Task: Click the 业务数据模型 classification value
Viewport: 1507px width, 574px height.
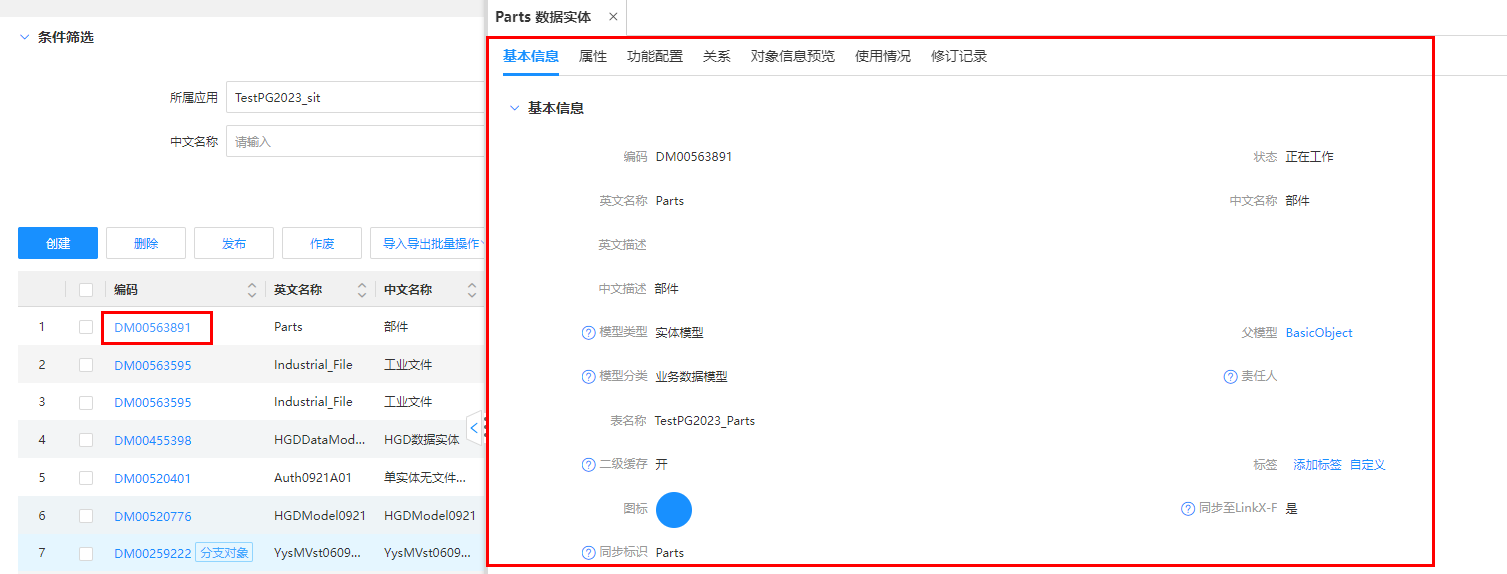Action: pos(692,377)
